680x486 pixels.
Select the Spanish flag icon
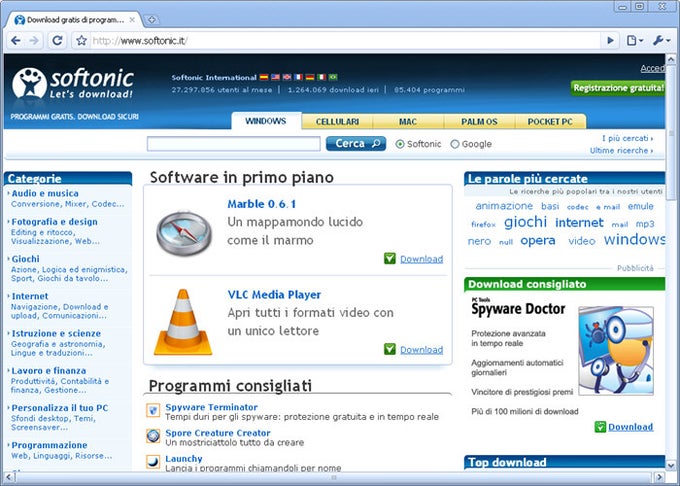[264, 77]
